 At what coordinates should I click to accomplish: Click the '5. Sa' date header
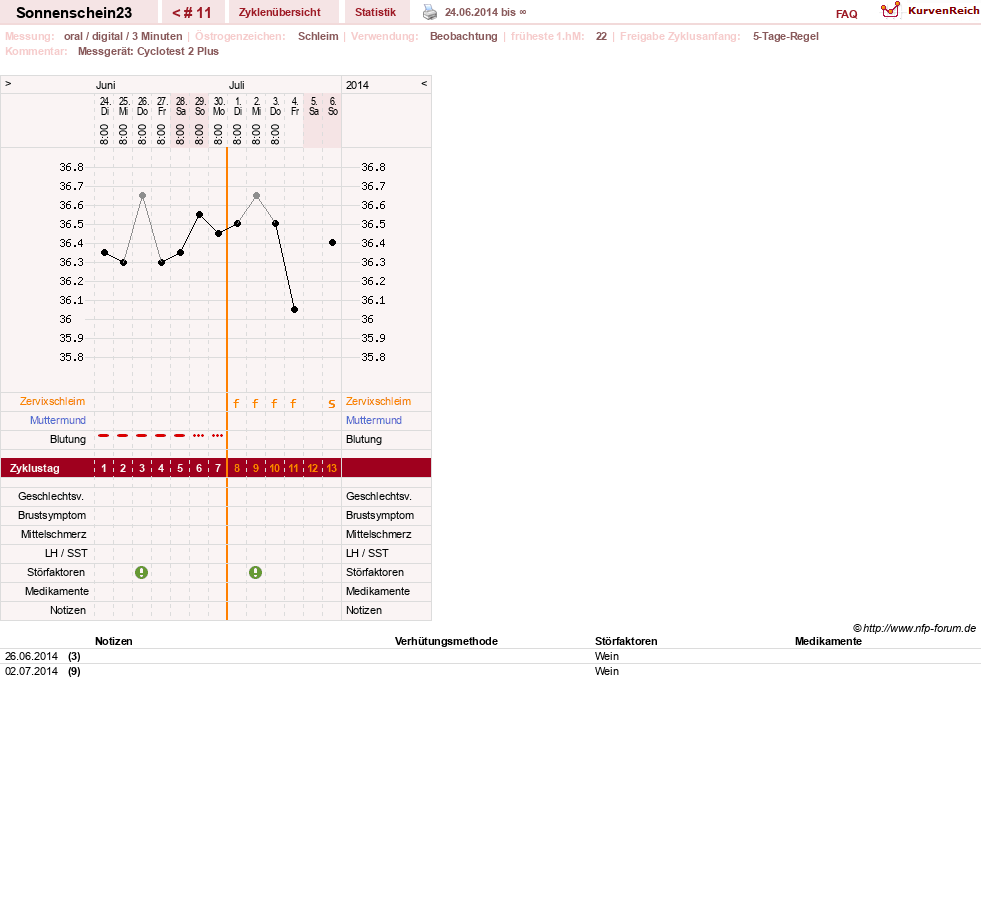[x=314, y=106]
